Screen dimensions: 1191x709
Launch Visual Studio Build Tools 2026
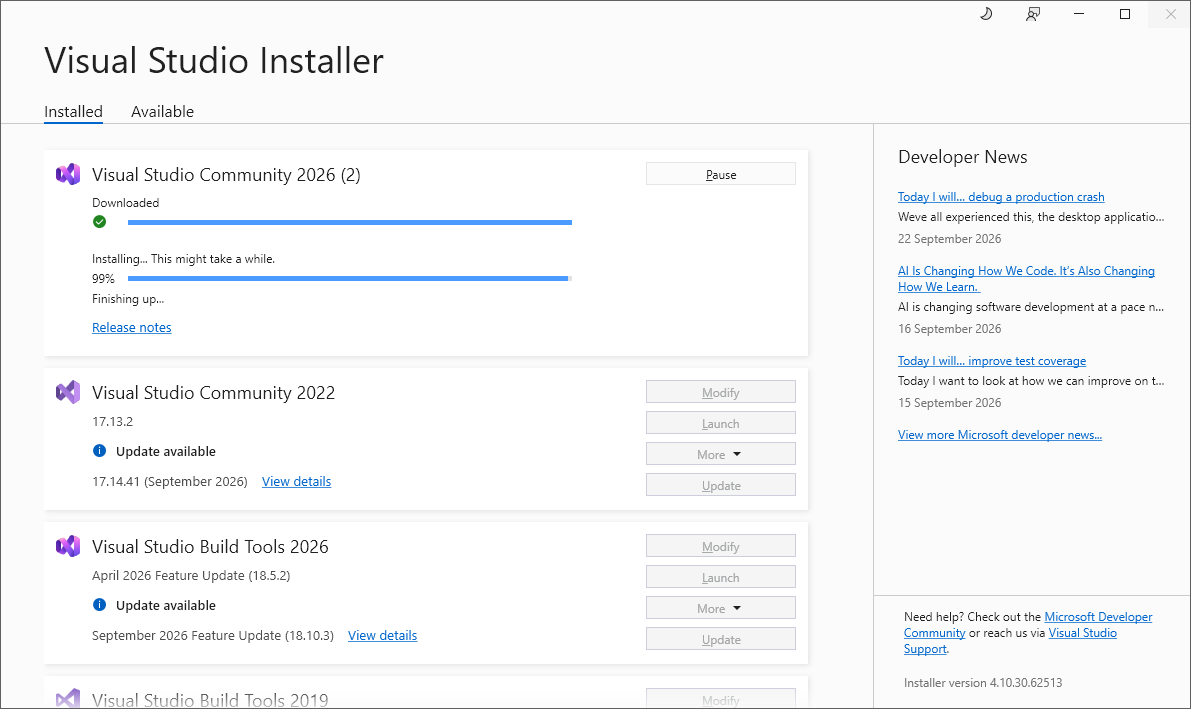721,578
